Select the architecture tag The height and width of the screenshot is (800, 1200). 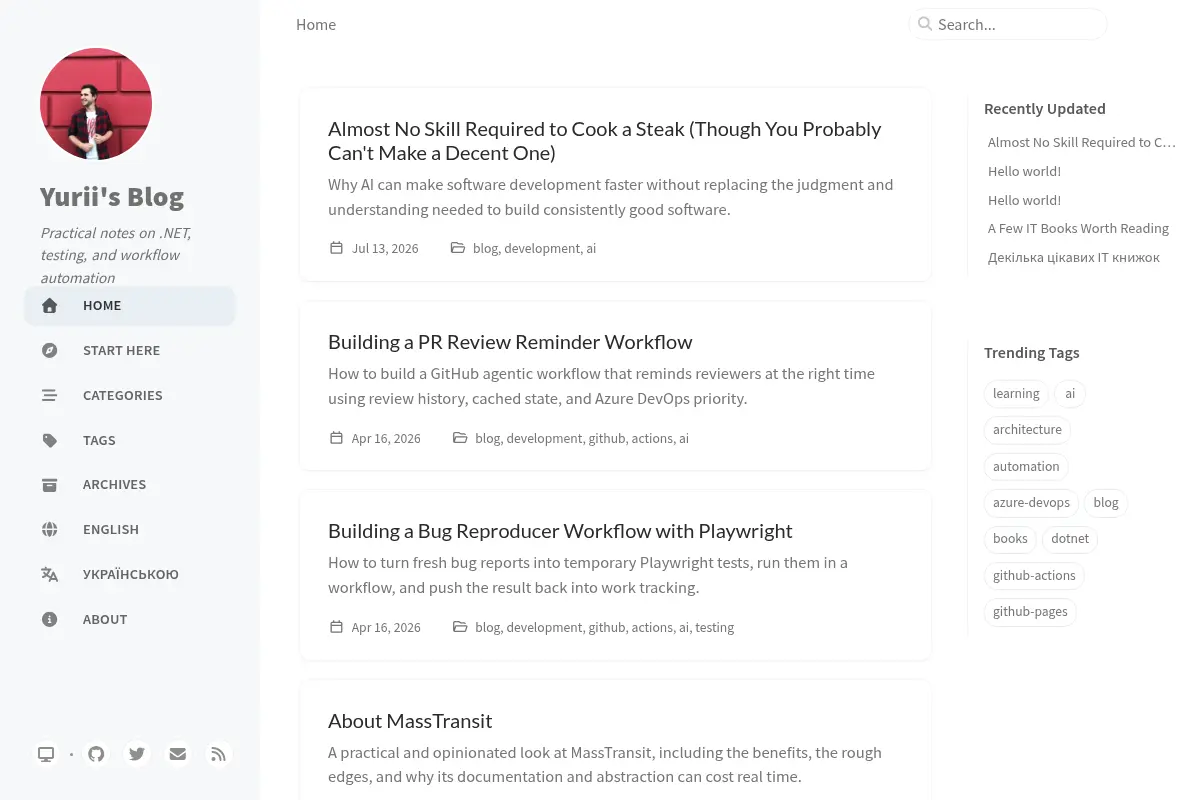pos(1027,430)
